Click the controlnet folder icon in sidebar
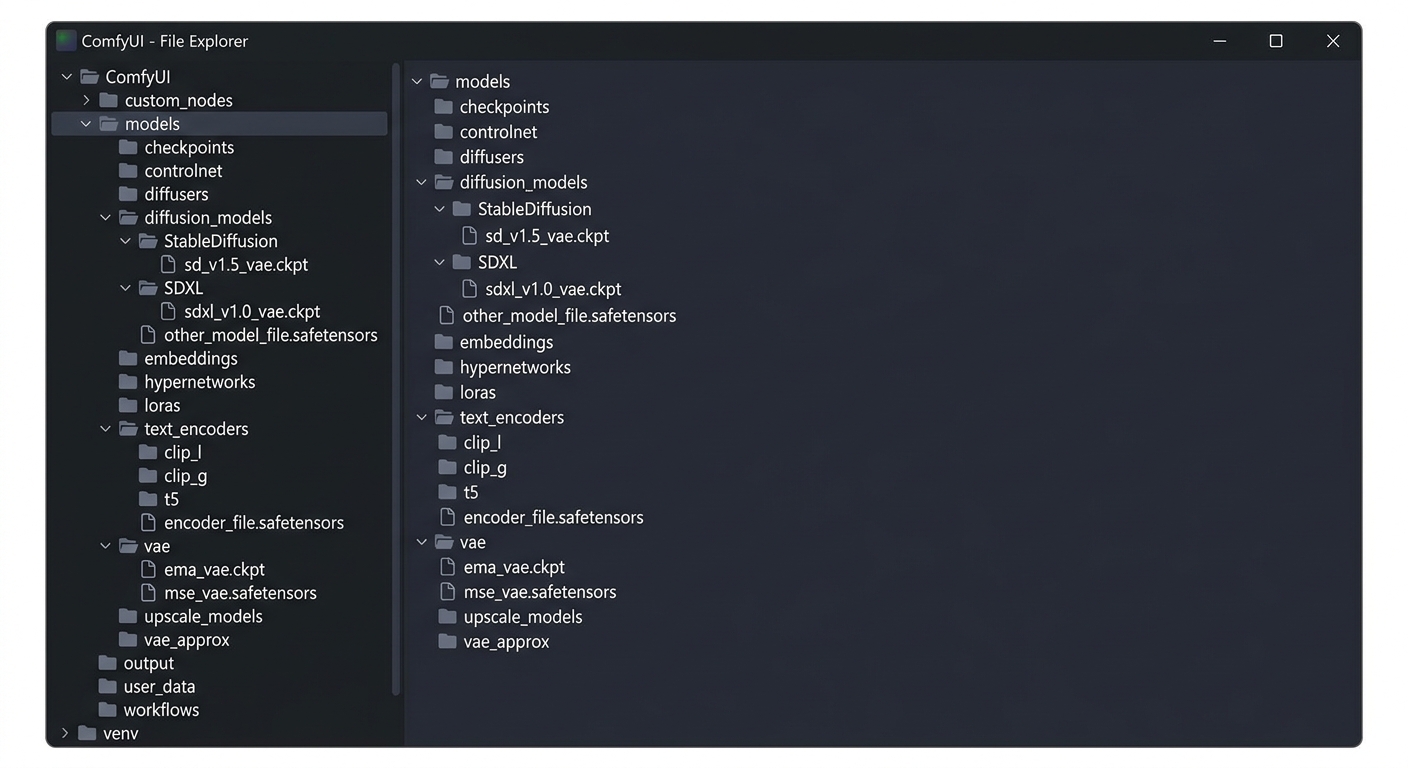Viewport: 1408px width, 768px height. (128, 171)
